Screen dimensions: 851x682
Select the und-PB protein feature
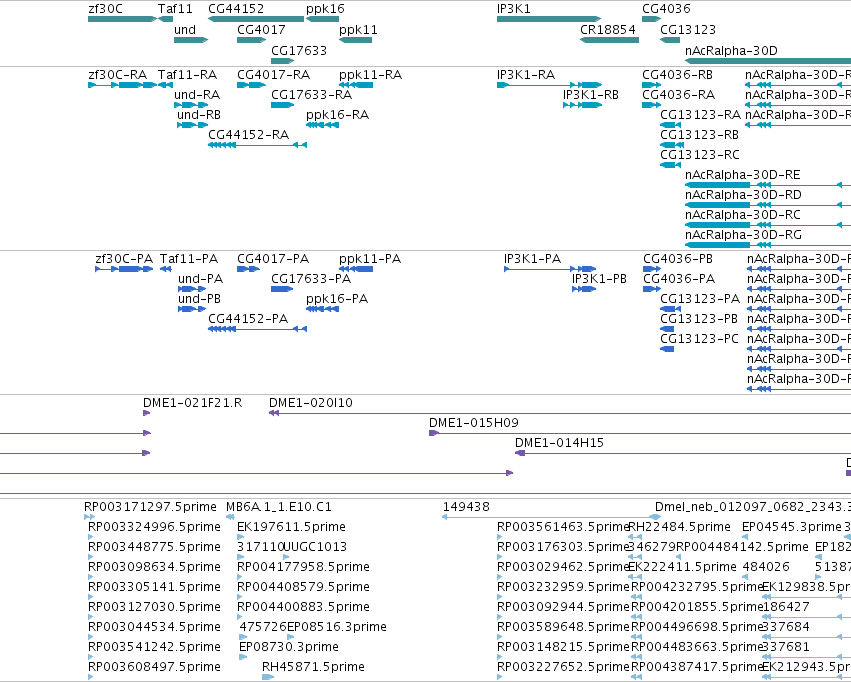(192, 309)
